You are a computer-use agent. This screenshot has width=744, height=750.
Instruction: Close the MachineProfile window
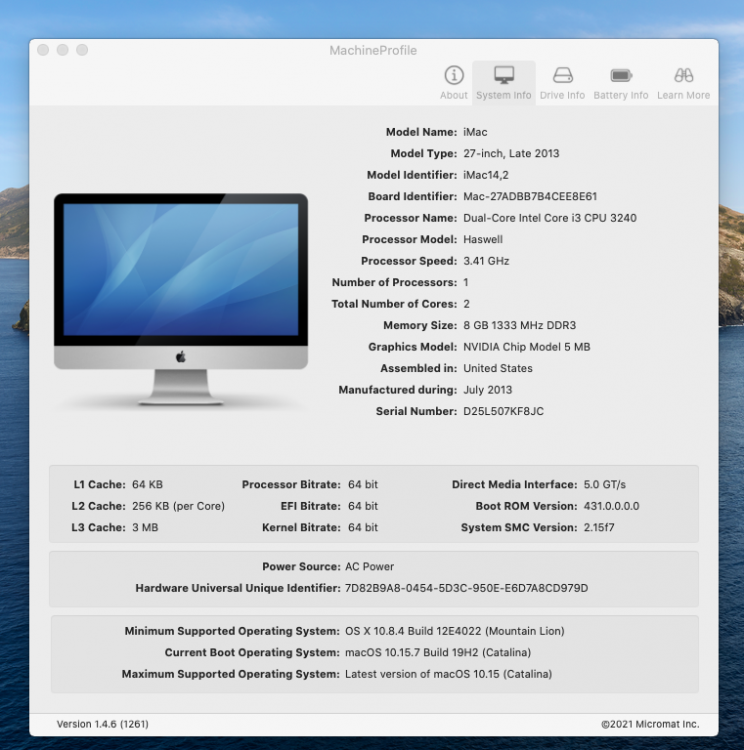tap(43, 50)
